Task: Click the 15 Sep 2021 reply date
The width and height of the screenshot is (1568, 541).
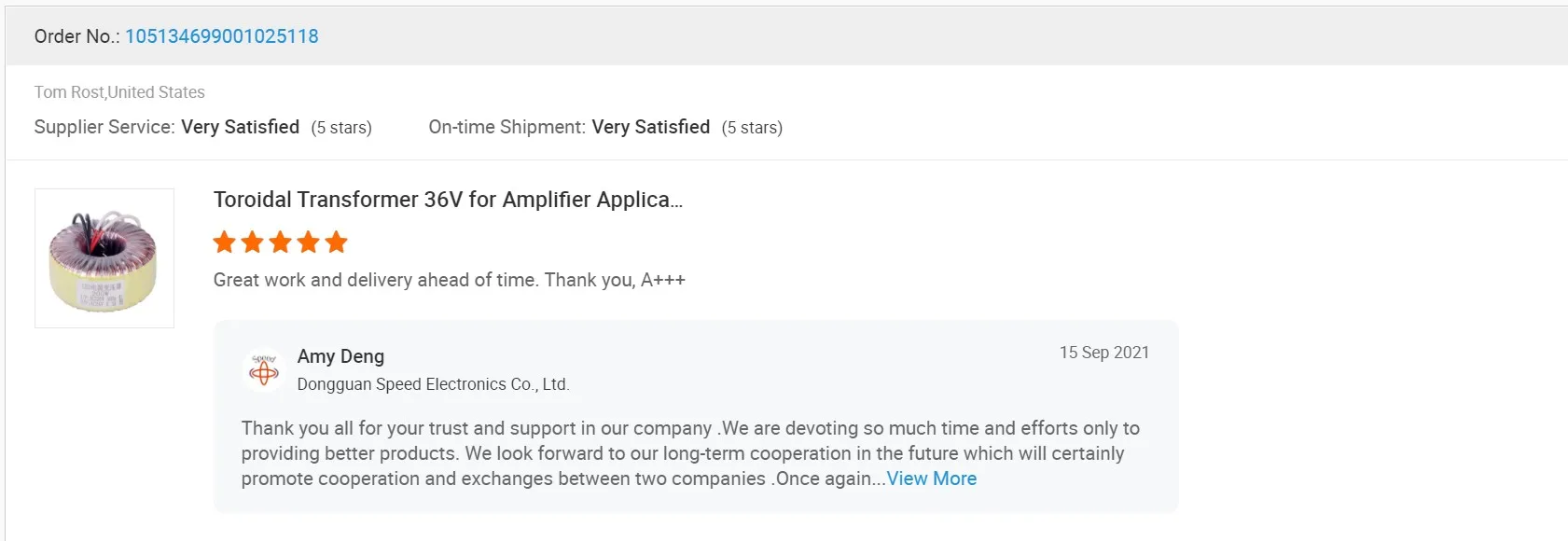Action: pos(1103,353)
